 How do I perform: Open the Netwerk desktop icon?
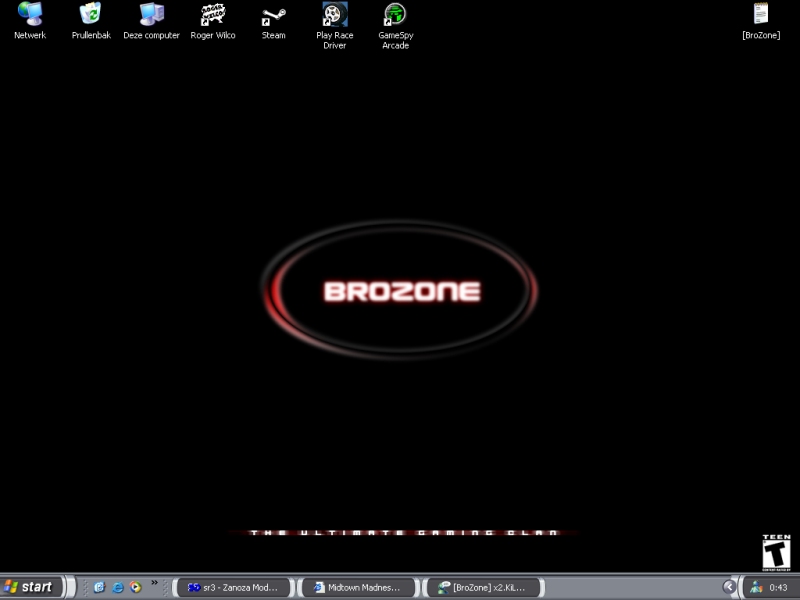[x=30, y=15]
